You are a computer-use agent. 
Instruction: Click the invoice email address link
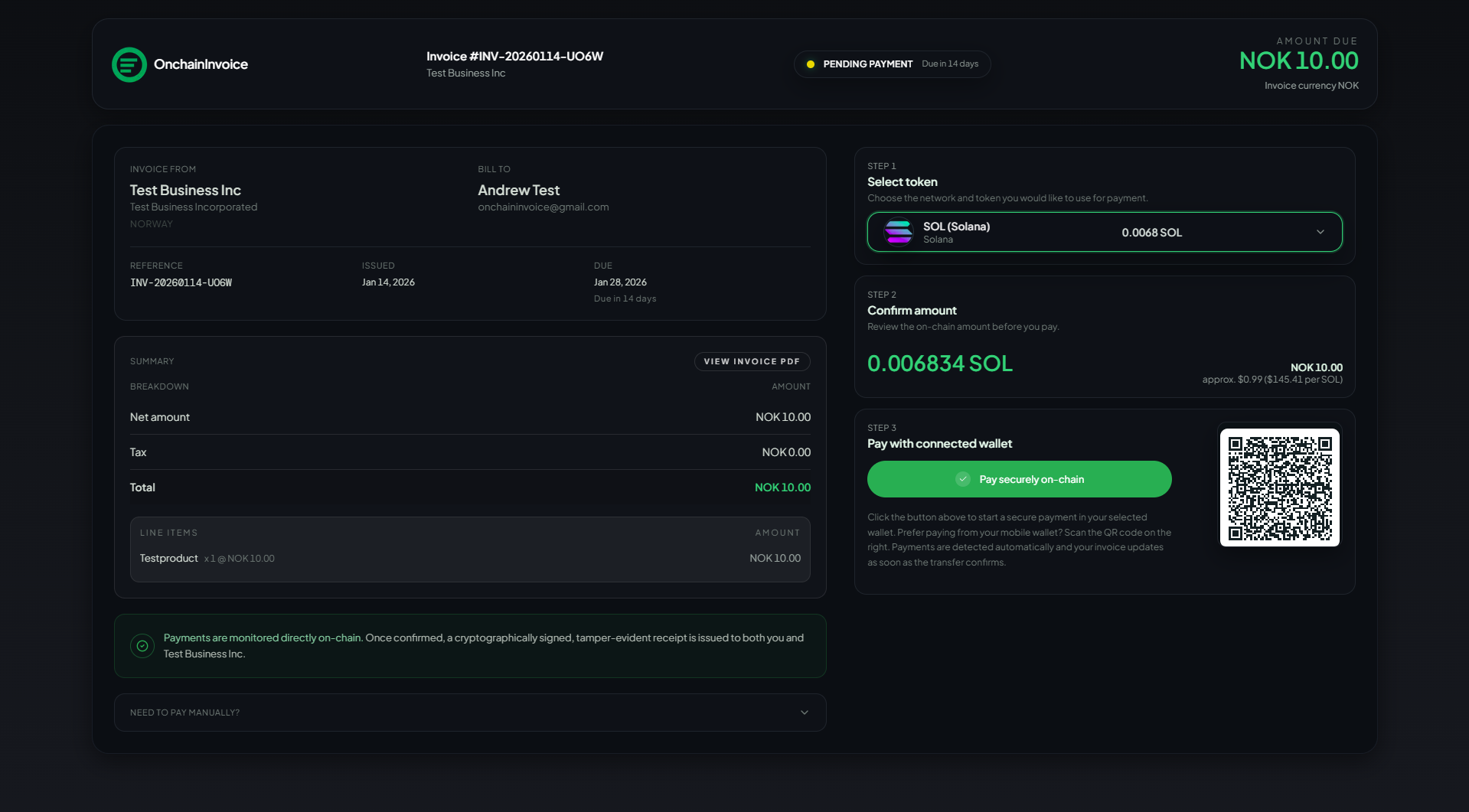[543, 207]
